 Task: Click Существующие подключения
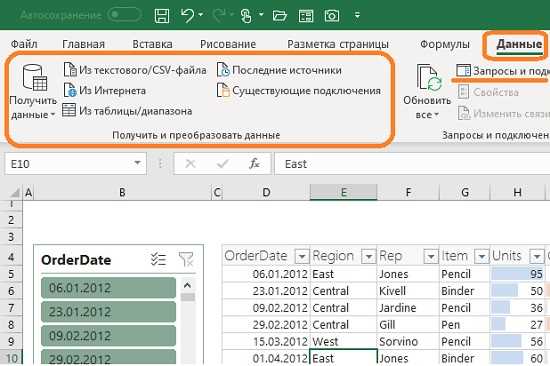[299, 91]
